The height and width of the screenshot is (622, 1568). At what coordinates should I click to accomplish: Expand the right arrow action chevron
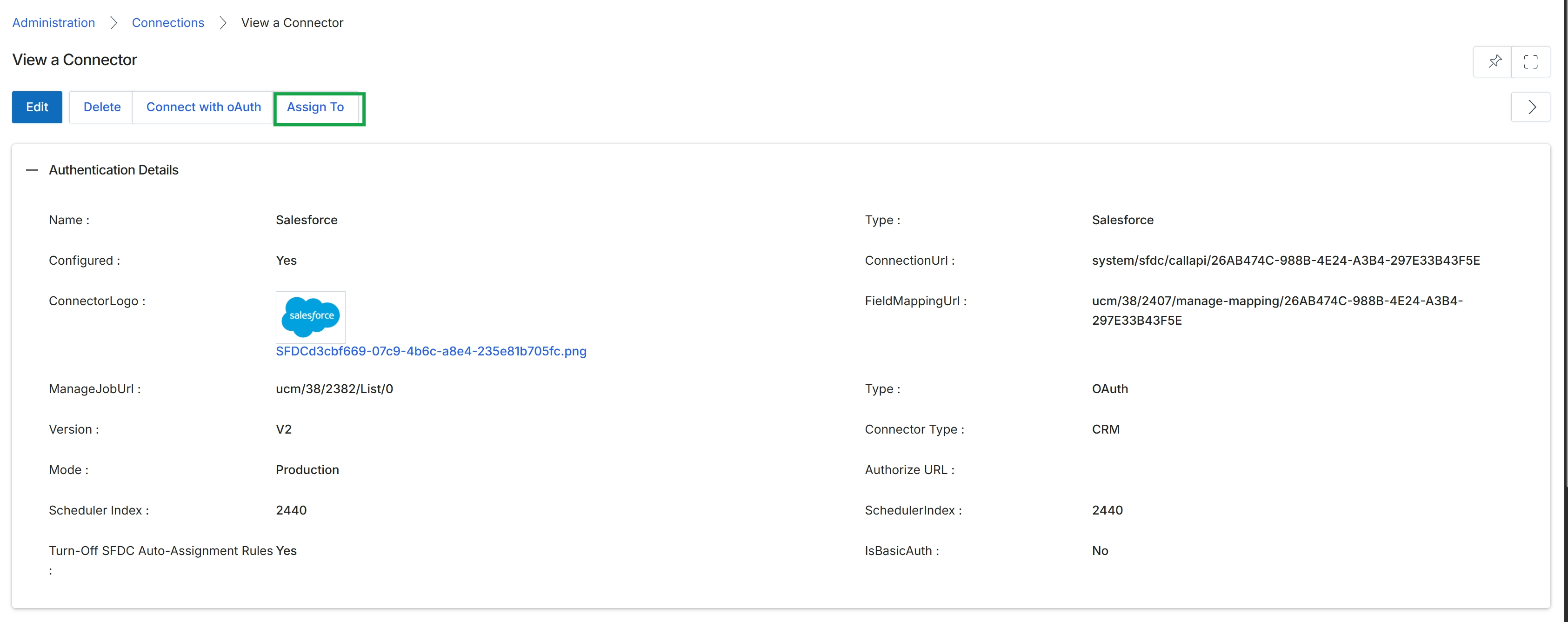coord(1531,107)
